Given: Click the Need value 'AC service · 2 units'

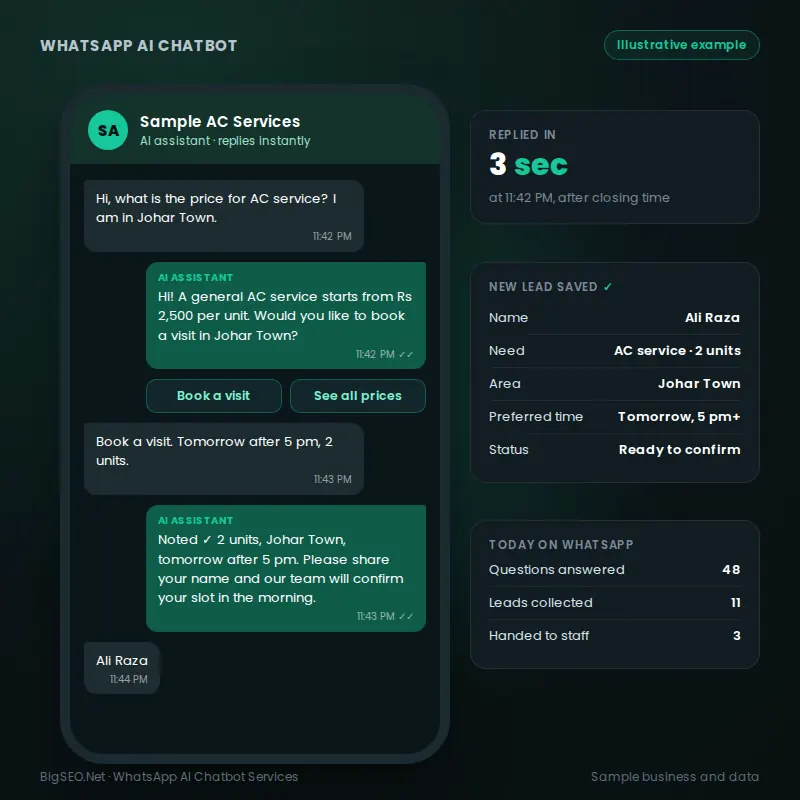Looking at the screenshot, I should point(677,351).
